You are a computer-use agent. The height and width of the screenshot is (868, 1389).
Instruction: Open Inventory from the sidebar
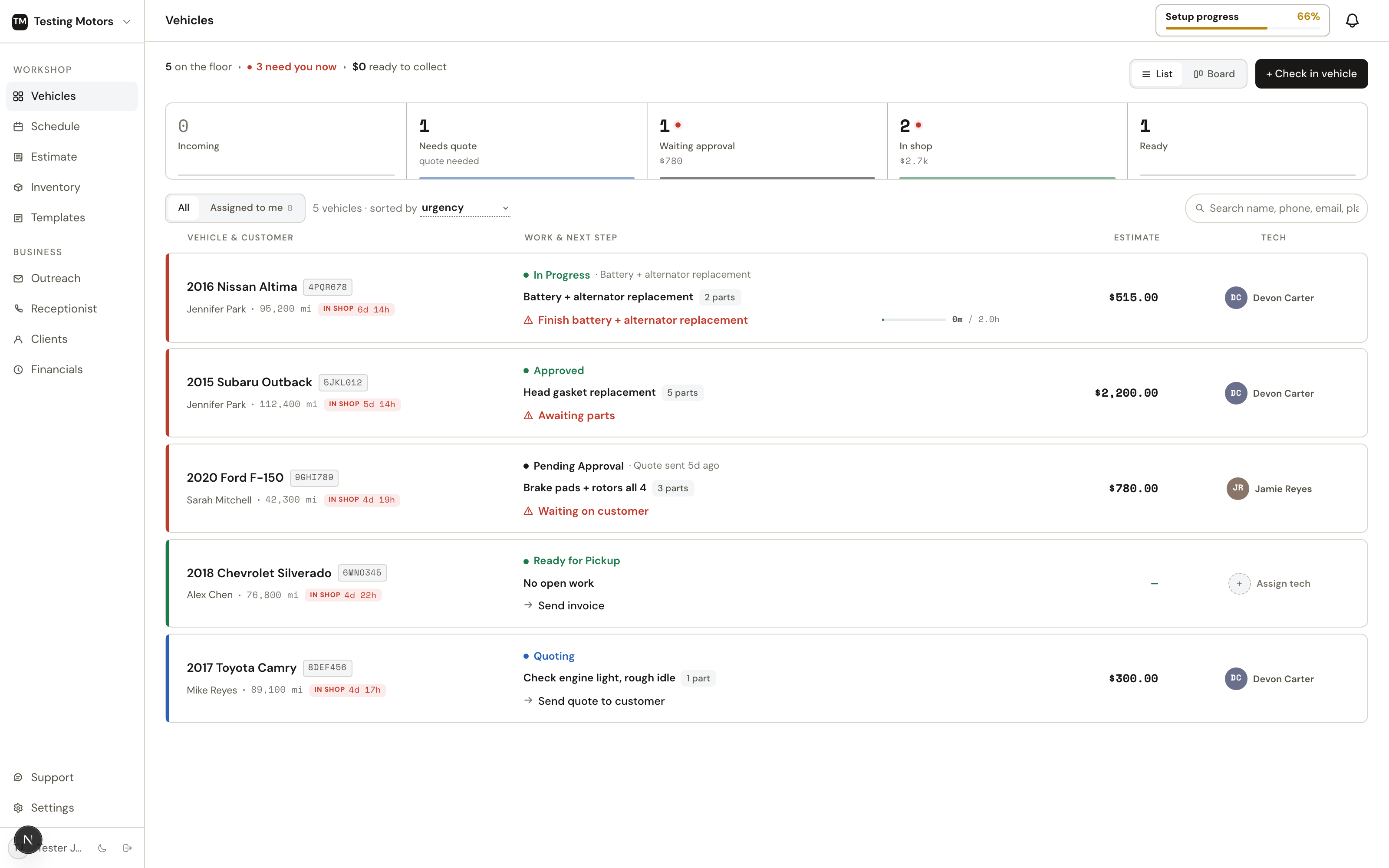click(x=72, y=187)
